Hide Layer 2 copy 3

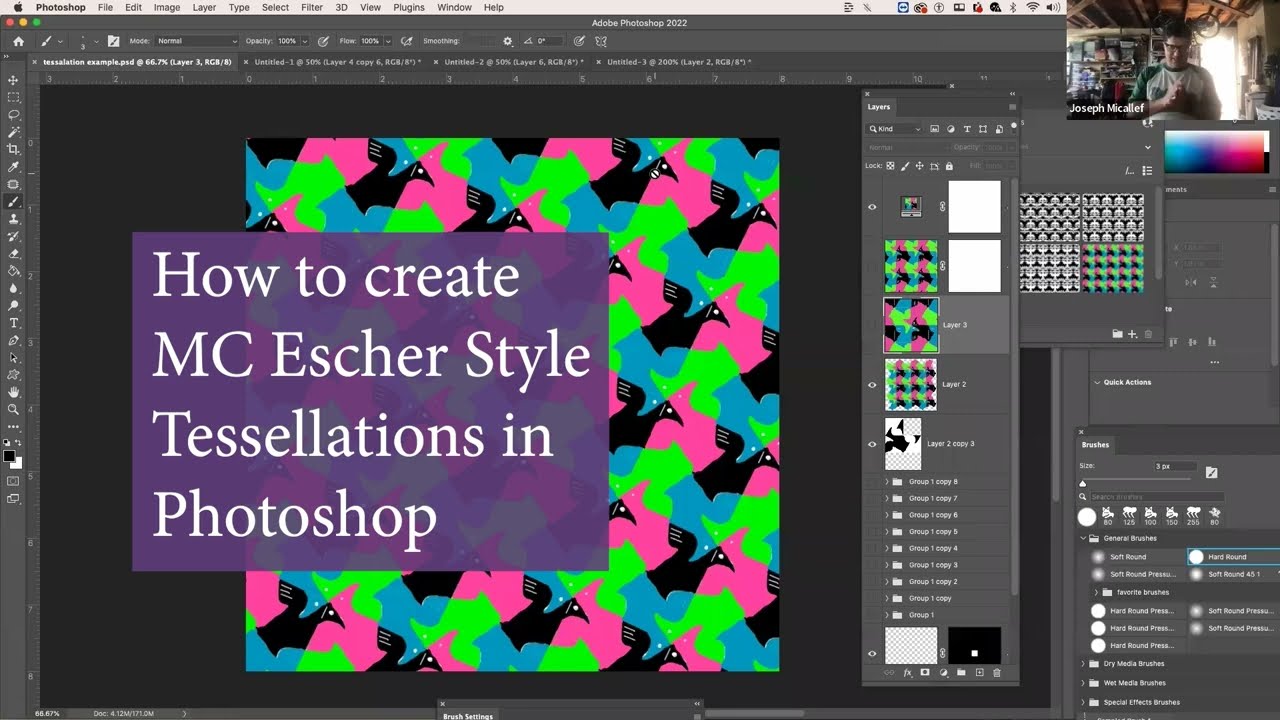point(872,444)
